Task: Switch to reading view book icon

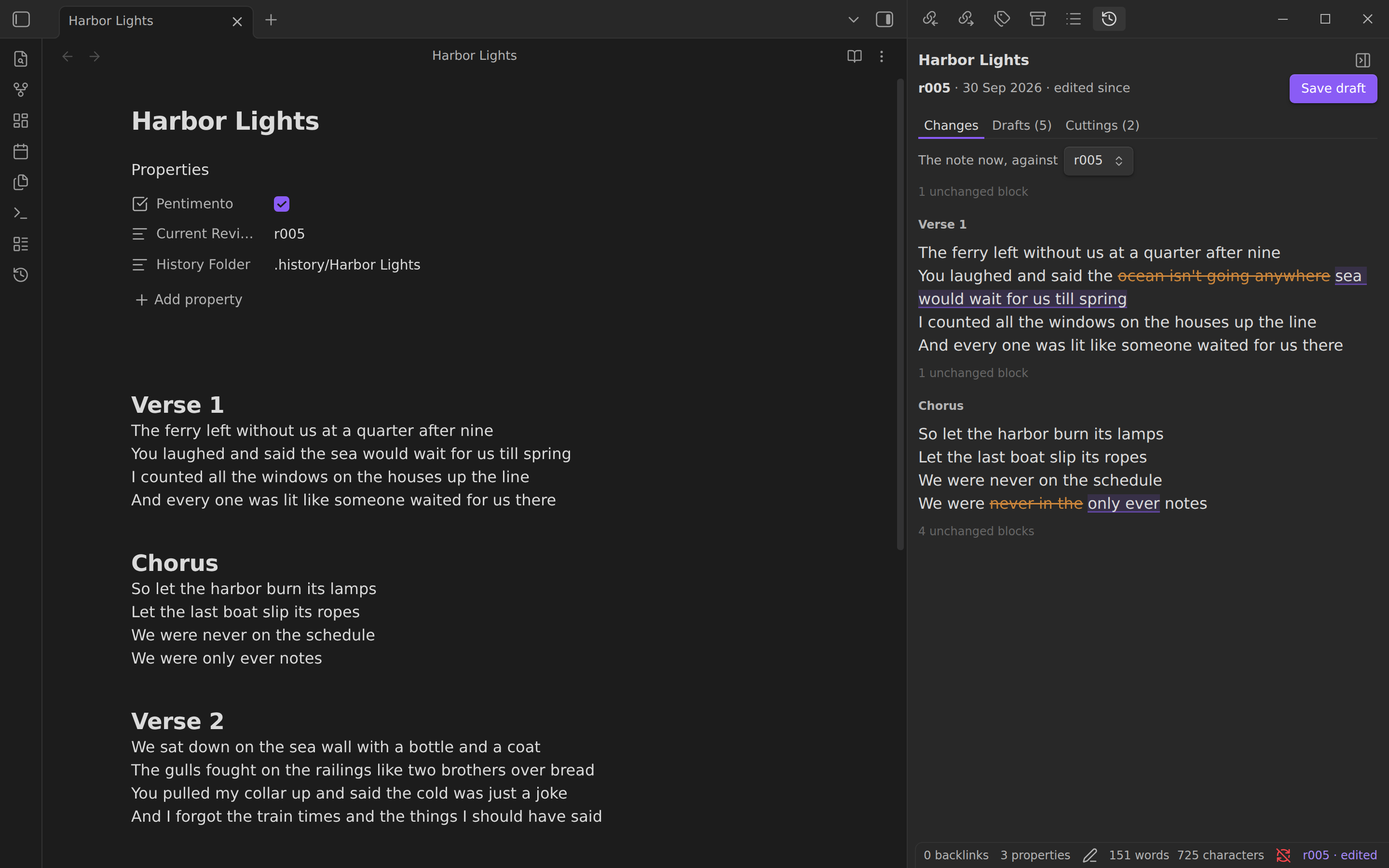Action: 855,56
